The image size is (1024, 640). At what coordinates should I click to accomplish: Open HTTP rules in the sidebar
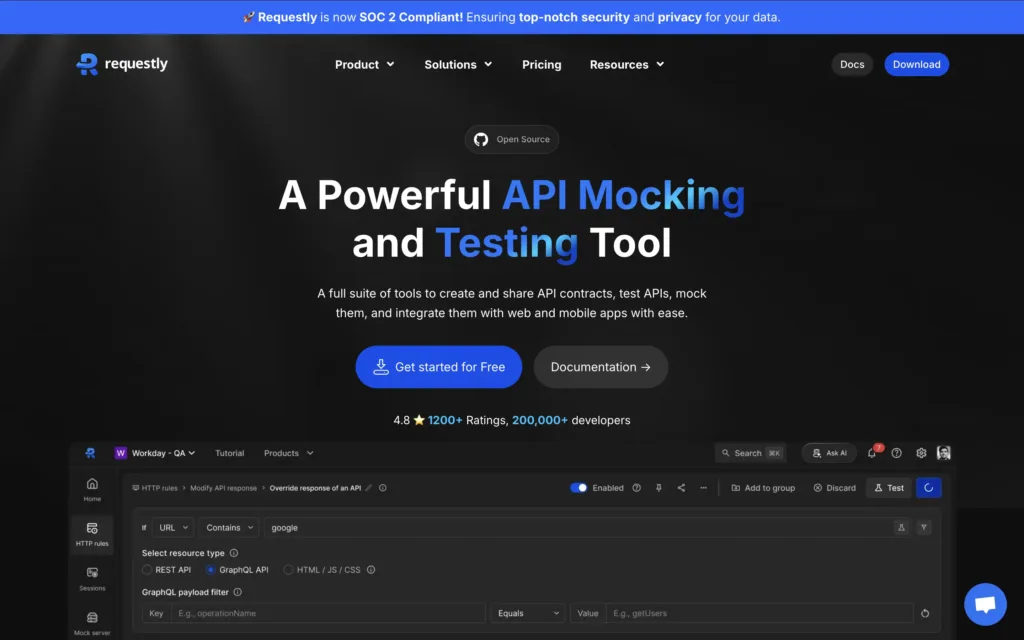[92, 534]
